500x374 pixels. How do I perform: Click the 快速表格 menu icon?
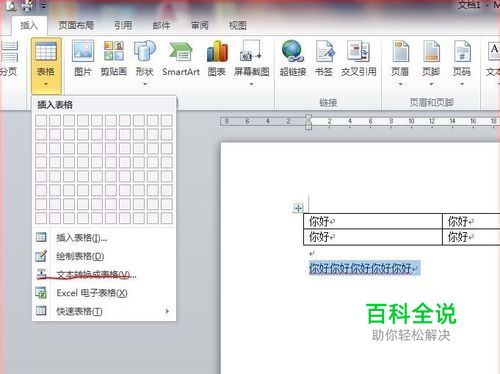pos(41,311)
